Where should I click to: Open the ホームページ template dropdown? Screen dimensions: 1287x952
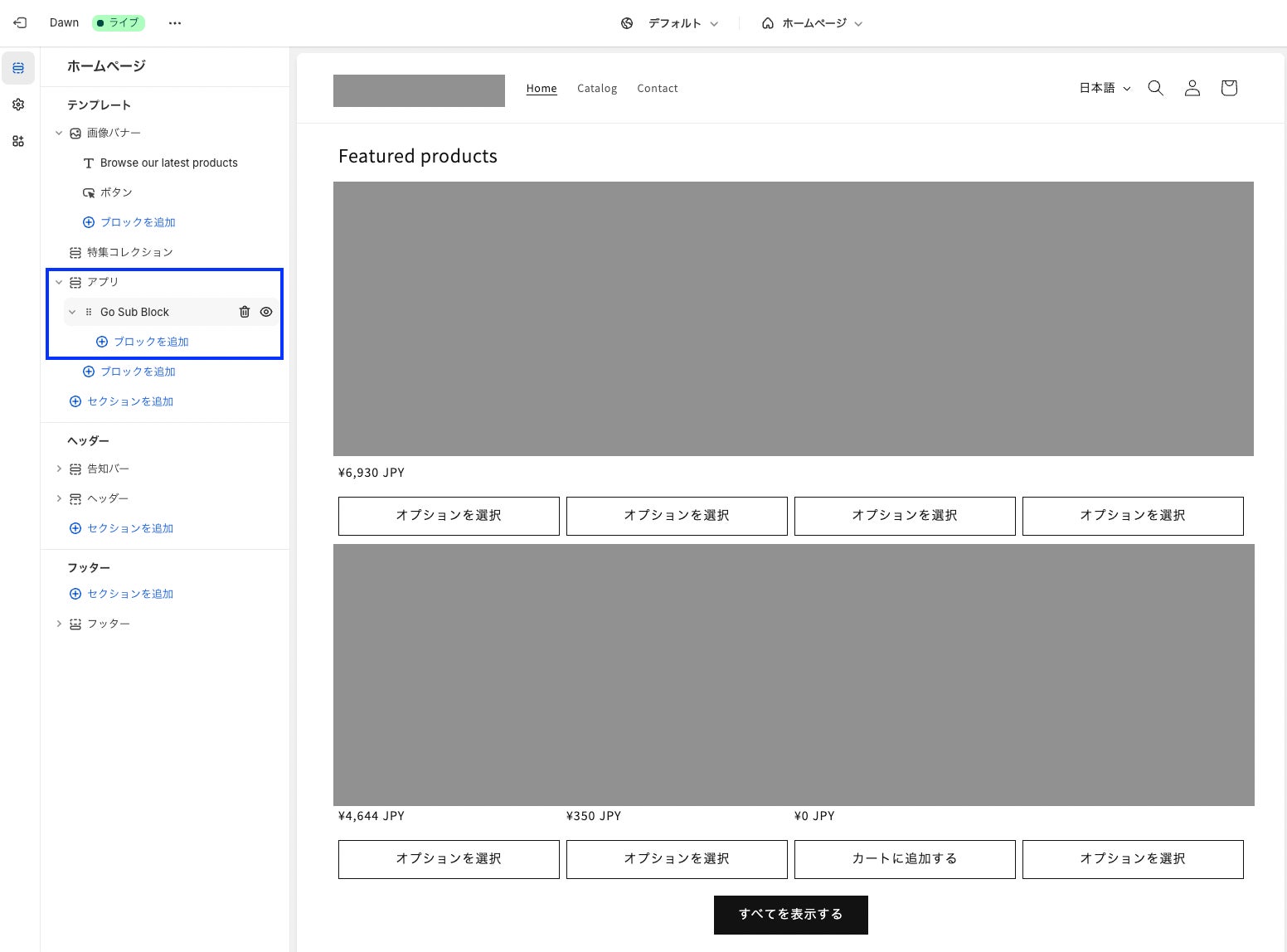point(812,23)
